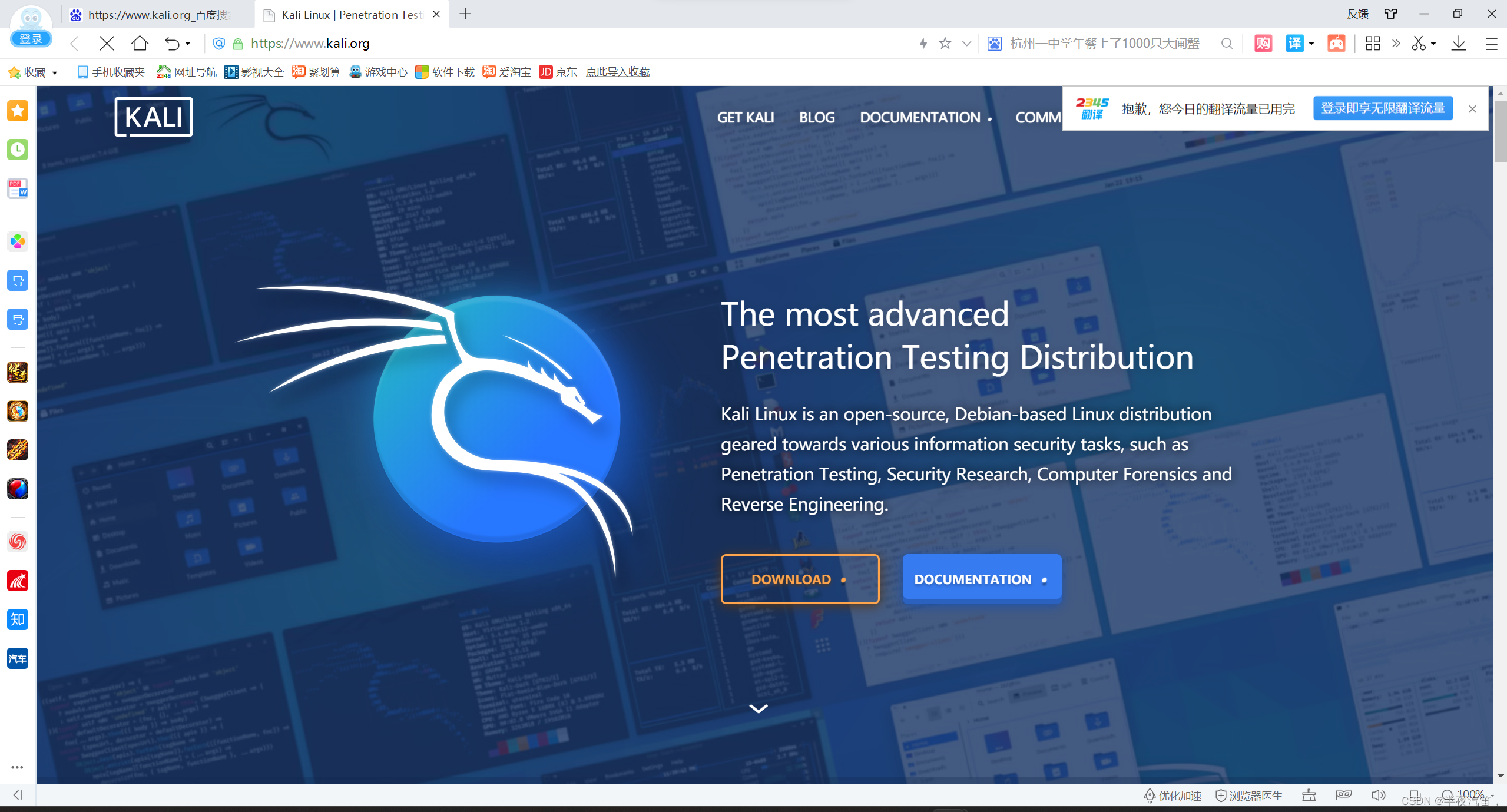Click the KALI logo
1507x812 pixels.
click(x=153, y=117)
